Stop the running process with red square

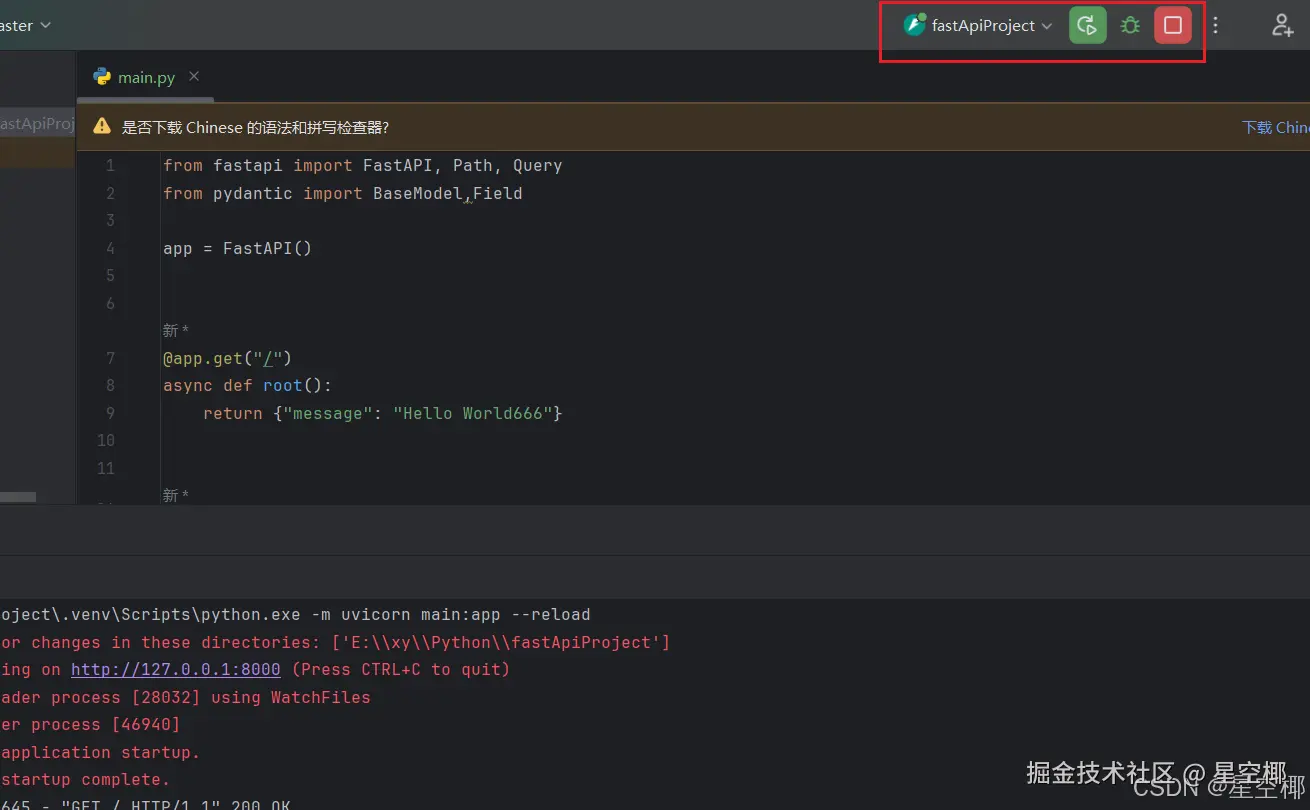(1173, 26)
